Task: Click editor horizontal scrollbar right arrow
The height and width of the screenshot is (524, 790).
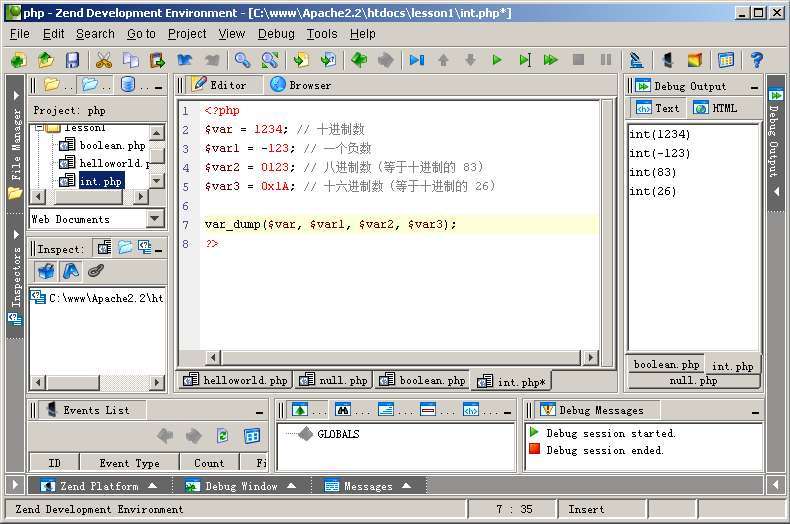Action: [x=590, y=358]
